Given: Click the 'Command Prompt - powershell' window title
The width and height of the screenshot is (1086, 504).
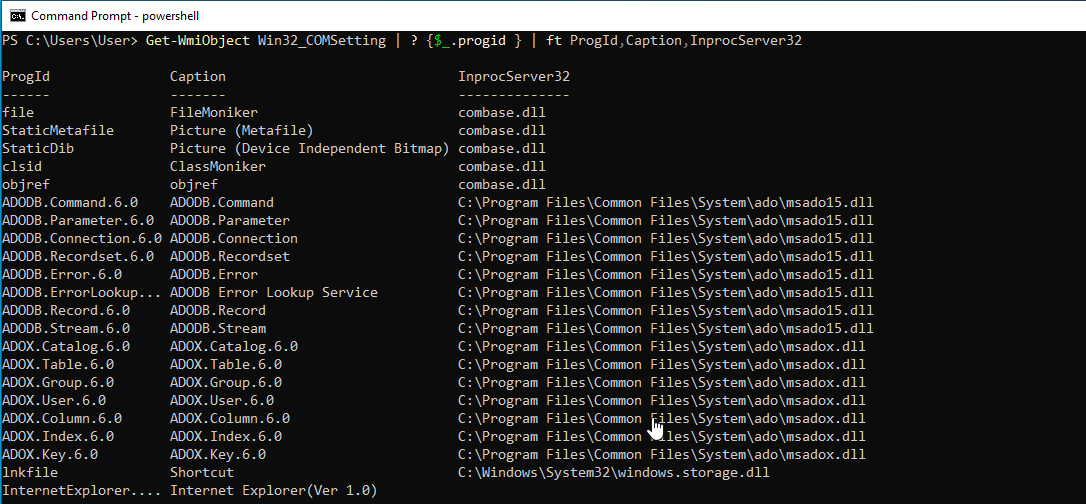Looking at the screenshot, I should pyautogui.click(x=113, y=16).
